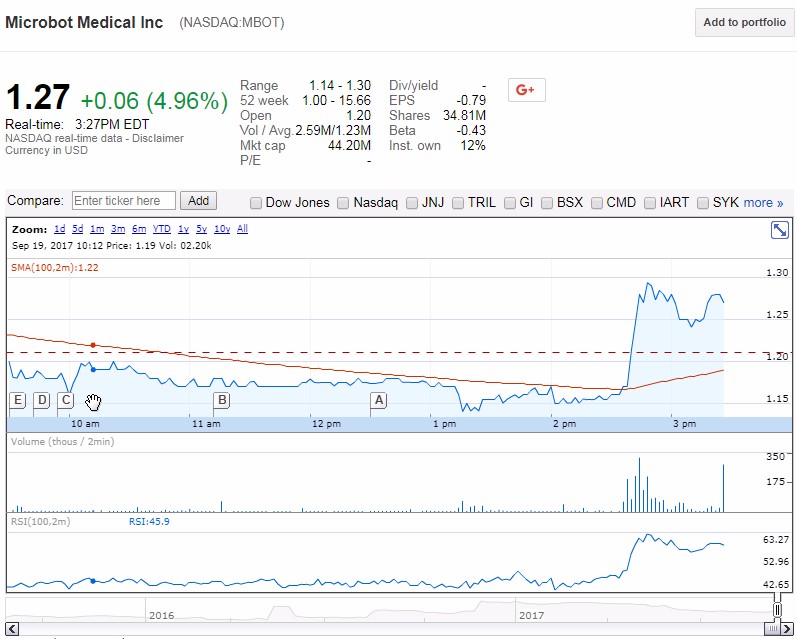Grab the timeline range handle
Viewport: 797px width, 639px height.
777,609
